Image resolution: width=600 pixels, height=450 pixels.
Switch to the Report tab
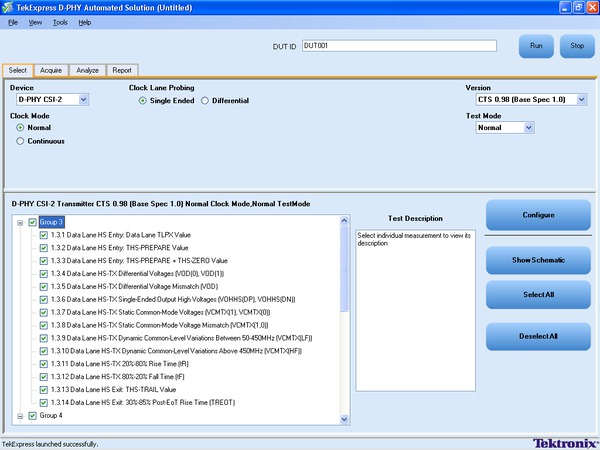click(x=121, y=71)
